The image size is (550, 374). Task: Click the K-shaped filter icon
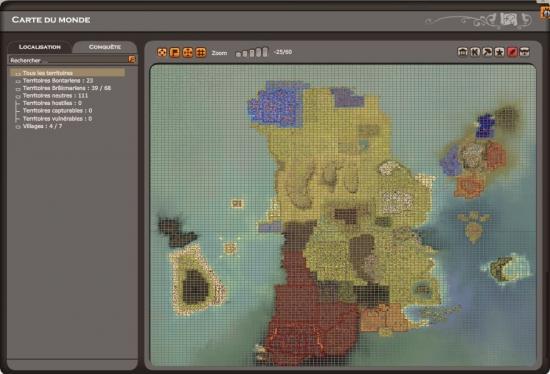[x=475, y=52]
